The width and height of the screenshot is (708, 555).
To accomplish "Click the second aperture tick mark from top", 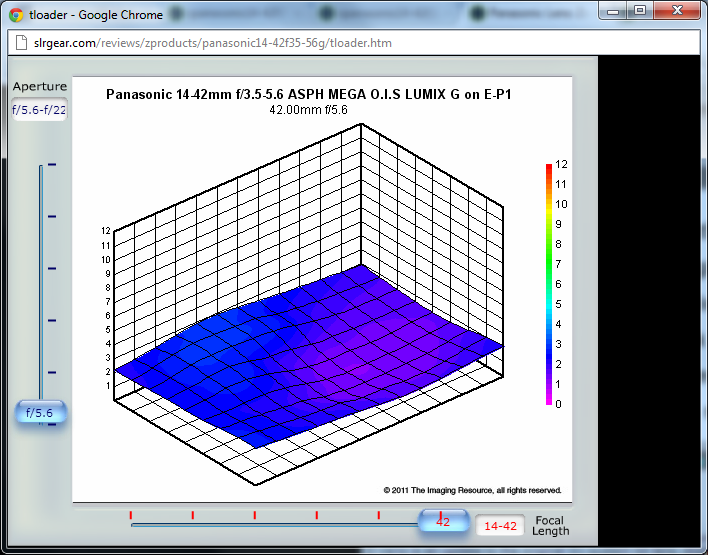I will tap(52, 217).
